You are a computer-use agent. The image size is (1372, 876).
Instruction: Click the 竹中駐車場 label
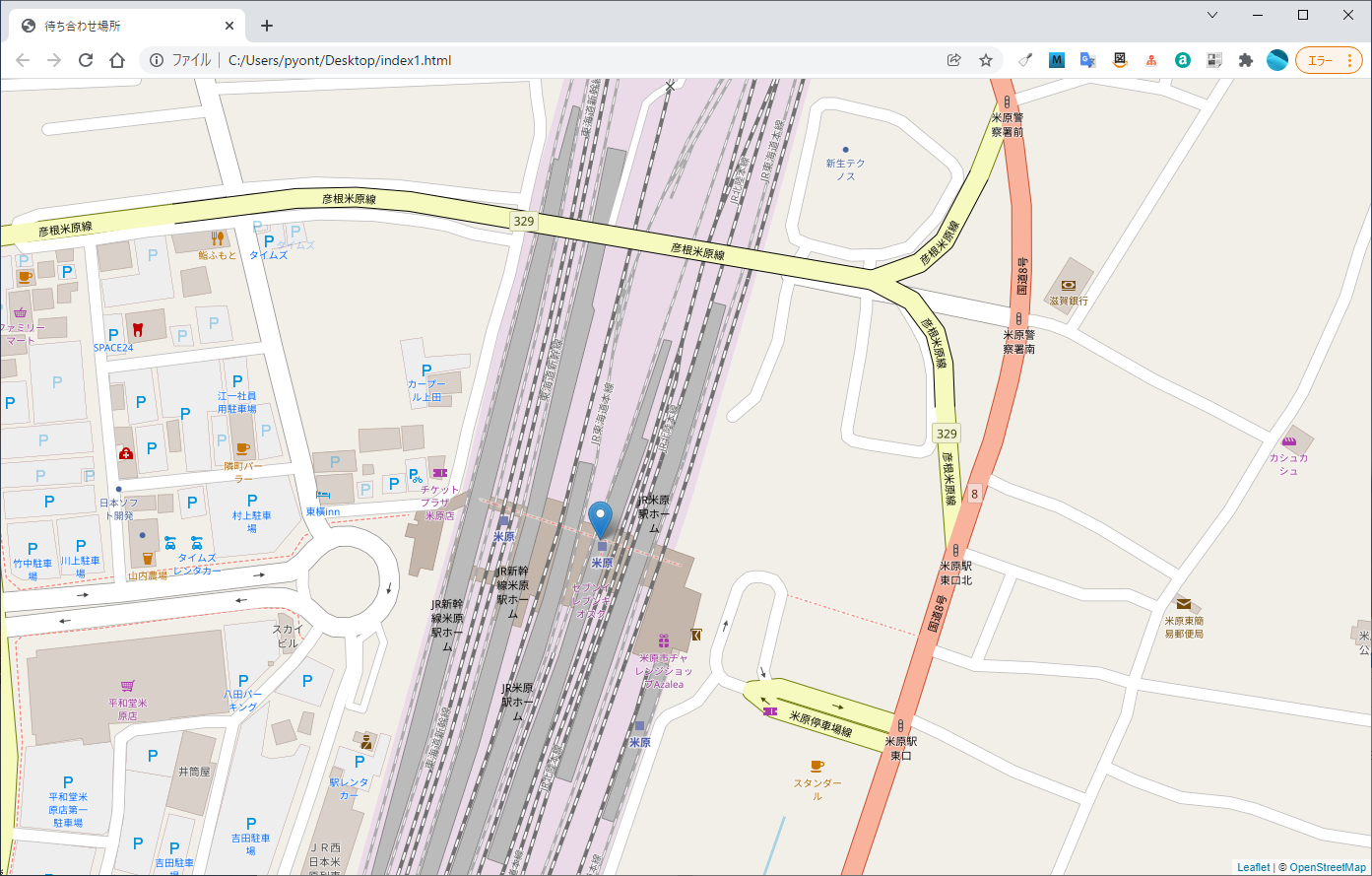32,570
